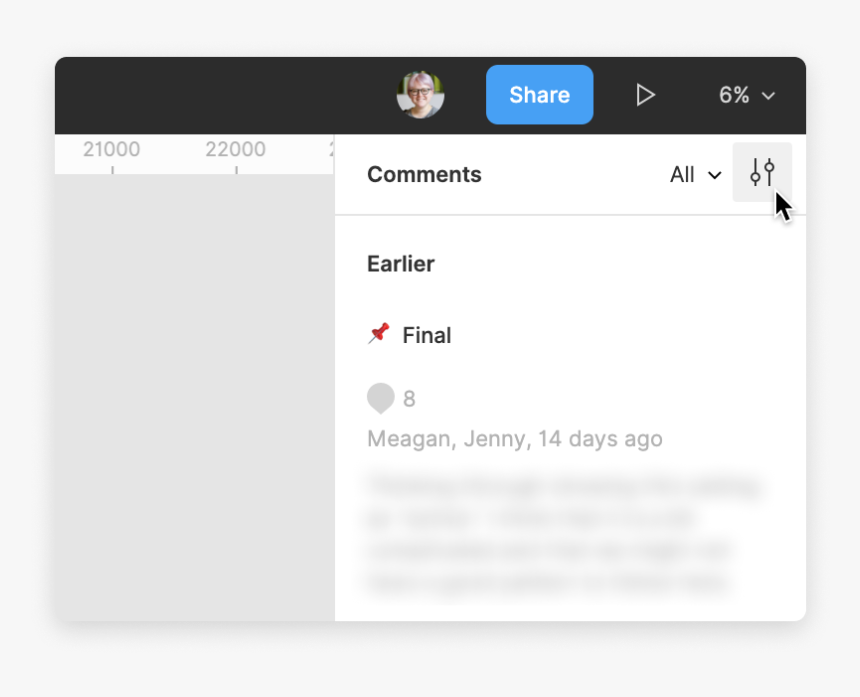The height and width of the screenshot is (697, 860).
Task: Click the blurred comment body text
Action: click(565, 535)
